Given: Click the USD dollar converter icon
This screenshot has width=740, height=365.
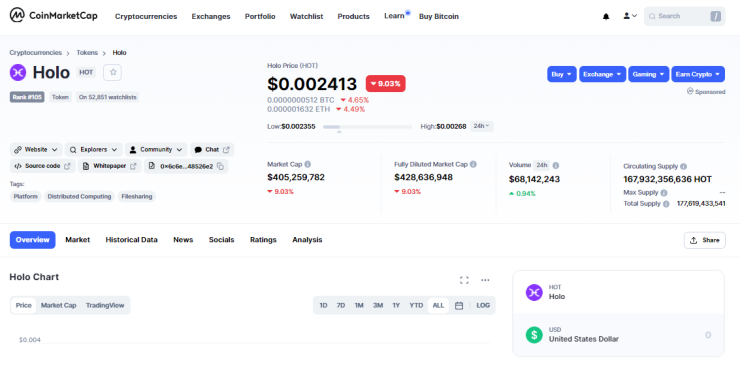Looking at the screenshot, I should point(534,335).
